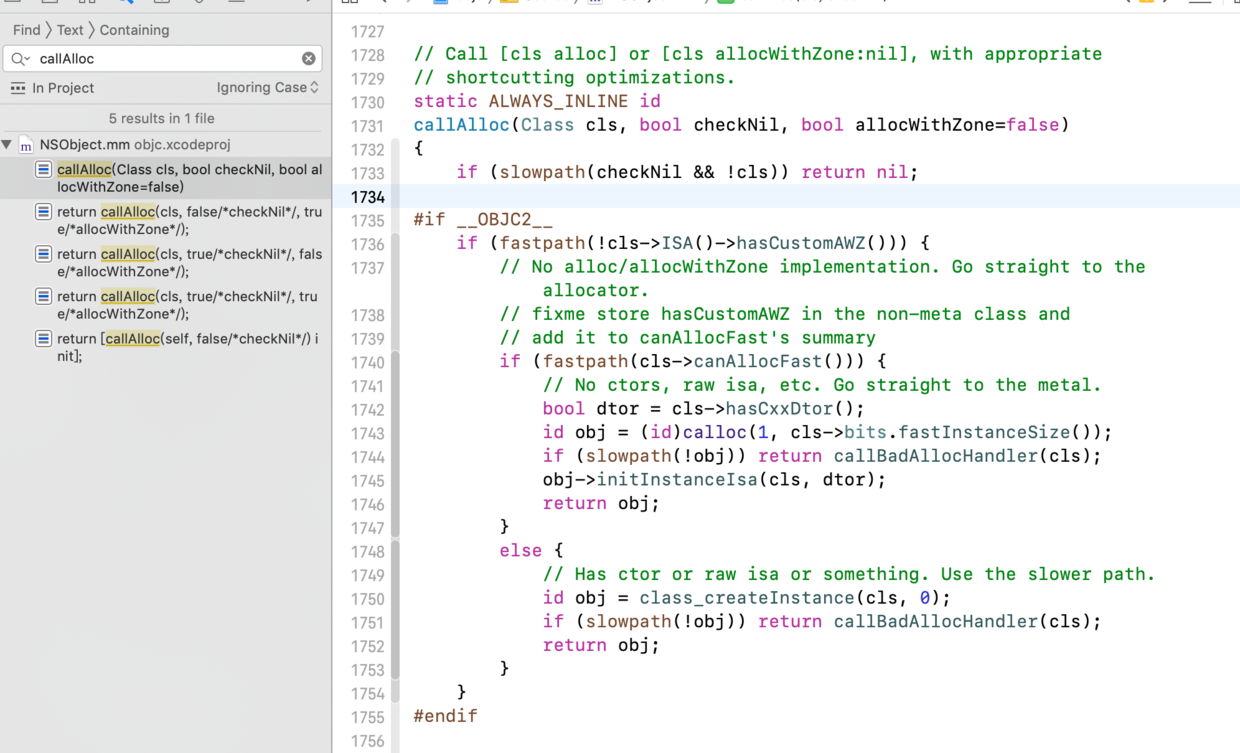The width and height of the screenshot is (1240, 753).
Task: Click fastInstanceSize in the calloc line
Action: pos(984,432)
